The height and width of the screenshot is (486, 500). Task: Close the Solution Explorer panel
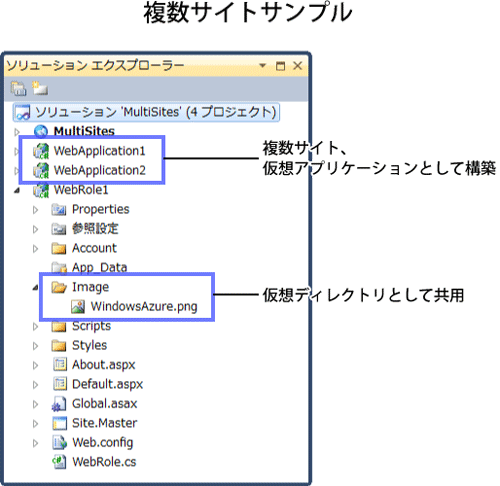pos(297,66)
